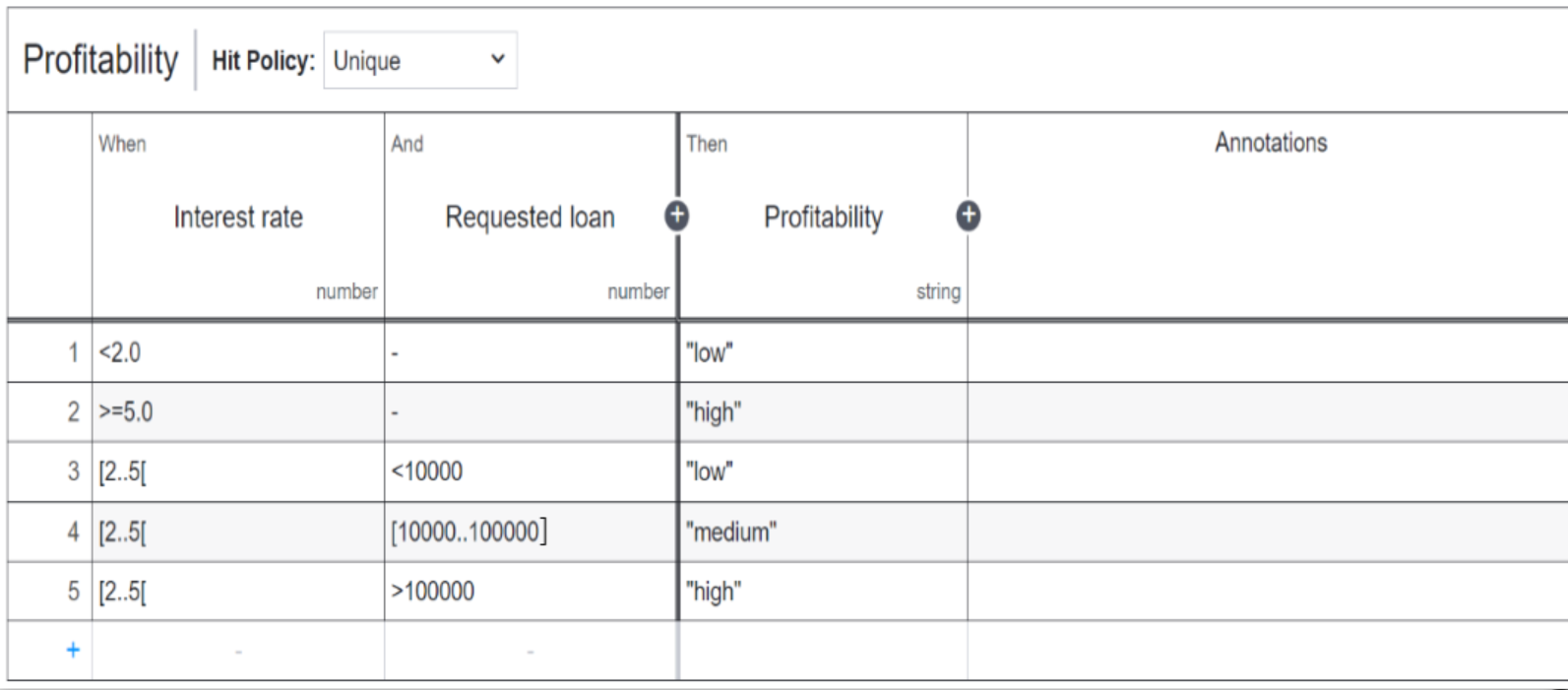Select the Interest rate column header

point(238,218)
